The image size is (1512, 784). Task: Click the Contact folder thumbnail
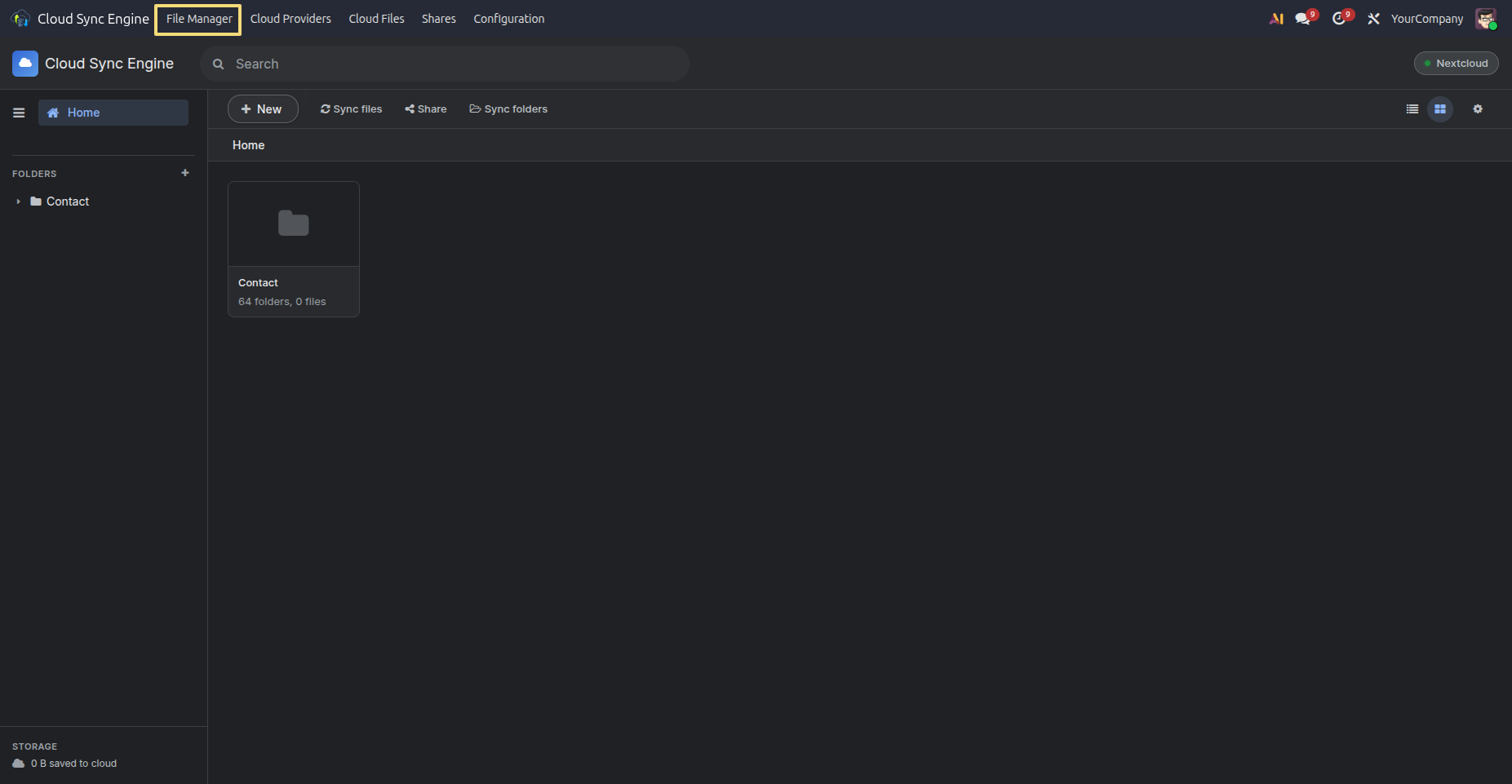click(294, 224)
